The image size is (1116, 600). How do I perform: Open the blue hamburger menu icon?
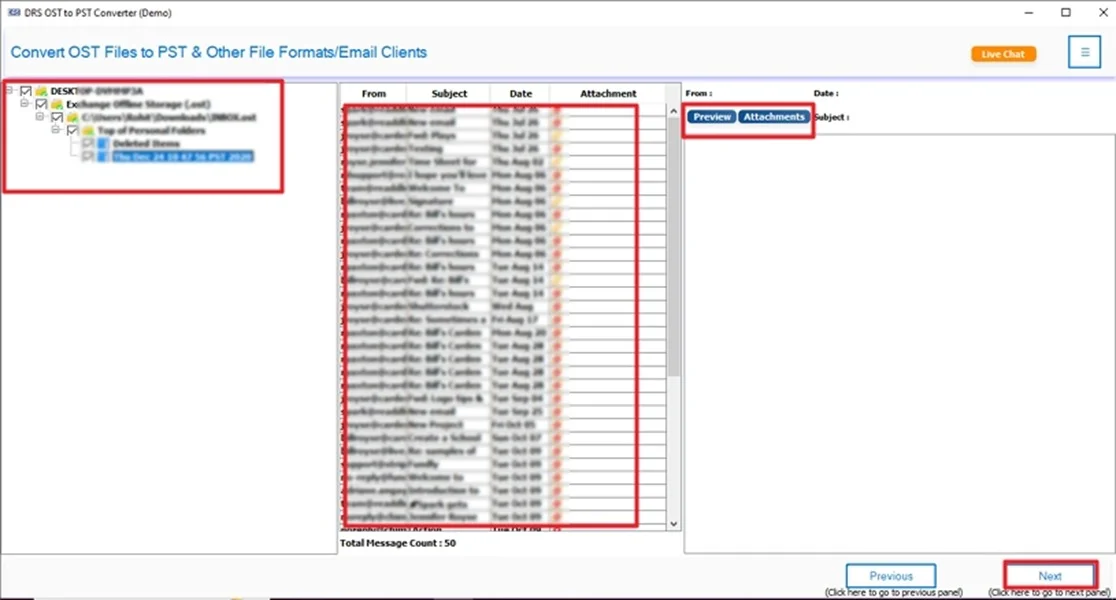tap(1084, 52)
